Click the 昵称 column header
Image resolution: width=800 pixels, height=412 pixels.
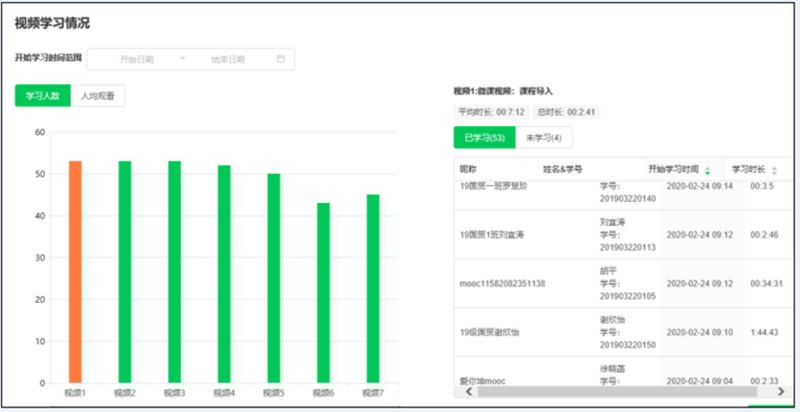click(468, 169)
